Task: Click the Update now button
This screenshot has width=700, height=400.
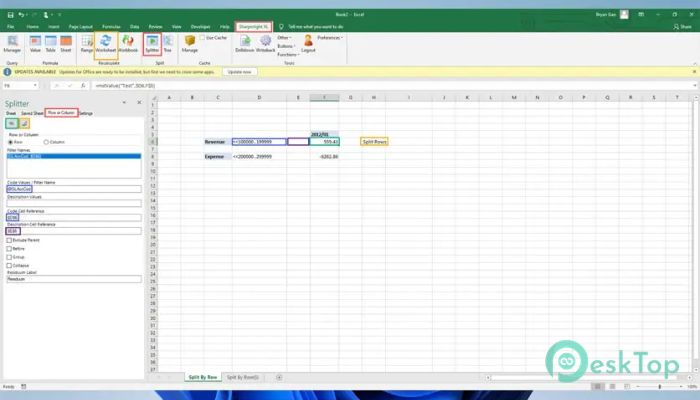Action: point(240,72)
